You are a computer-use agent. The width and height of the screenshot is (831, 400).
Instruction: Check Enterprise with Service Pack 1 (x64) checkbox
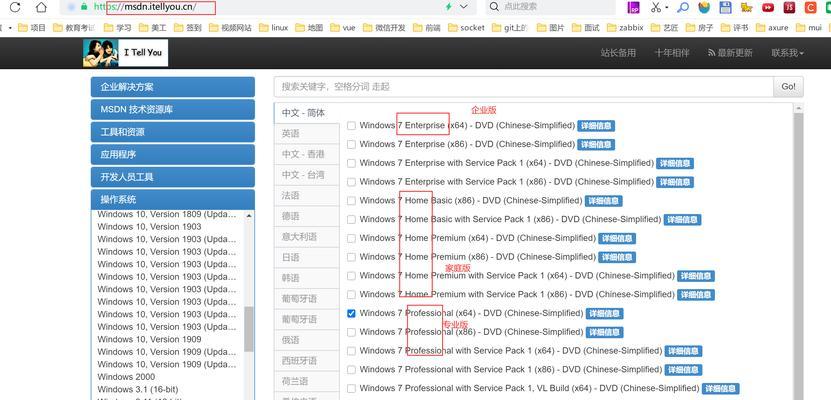click(x=351, y=163)
